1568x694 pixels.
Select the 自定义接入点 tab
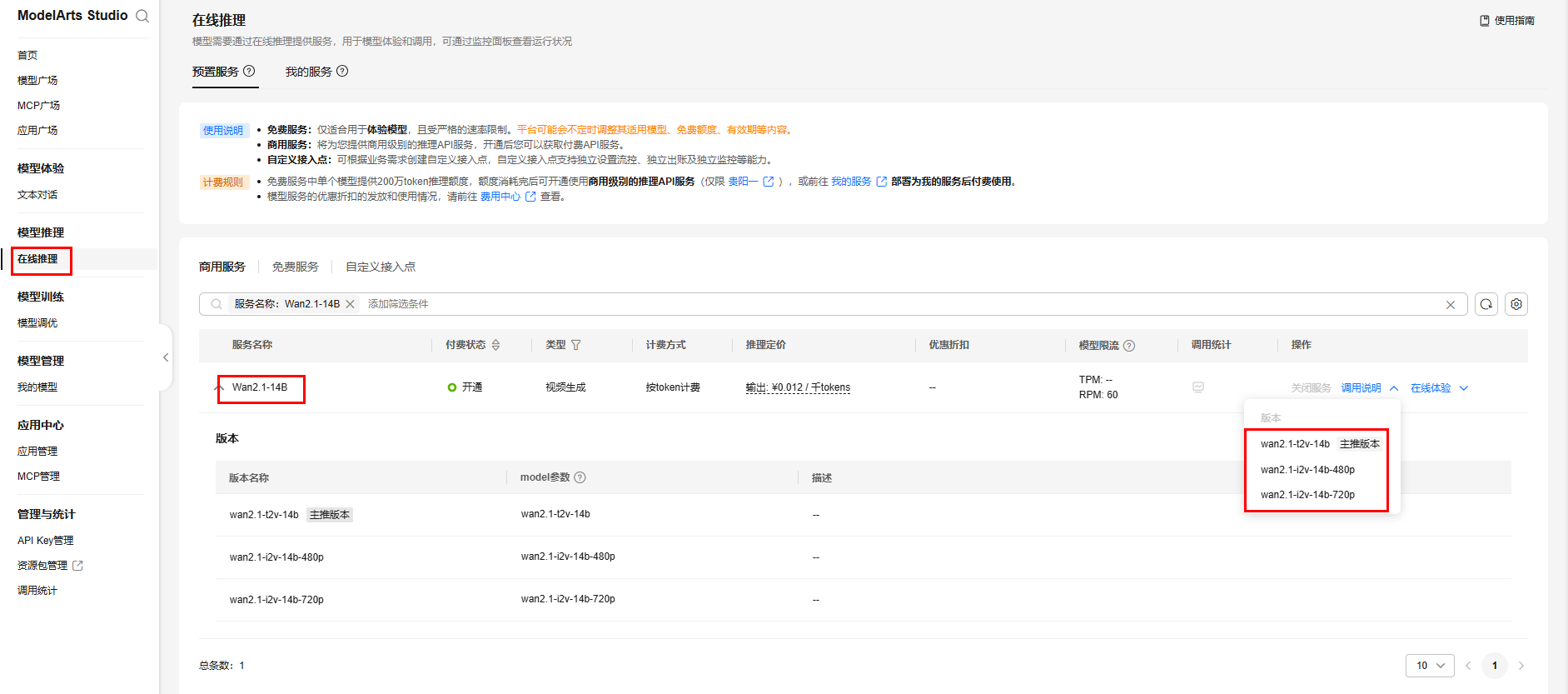pyautogui.click(x=381, y=267)
